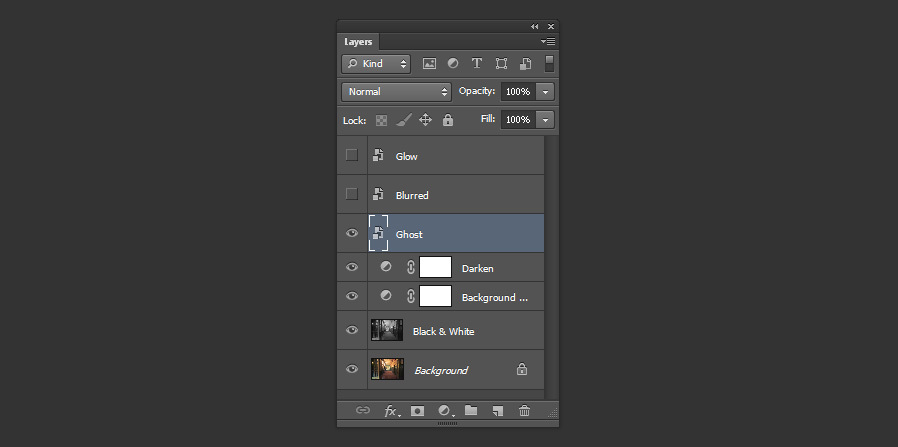Screen dimensions: 898x447
Task: Create a new group folder icon
Action: click(471, 410)
